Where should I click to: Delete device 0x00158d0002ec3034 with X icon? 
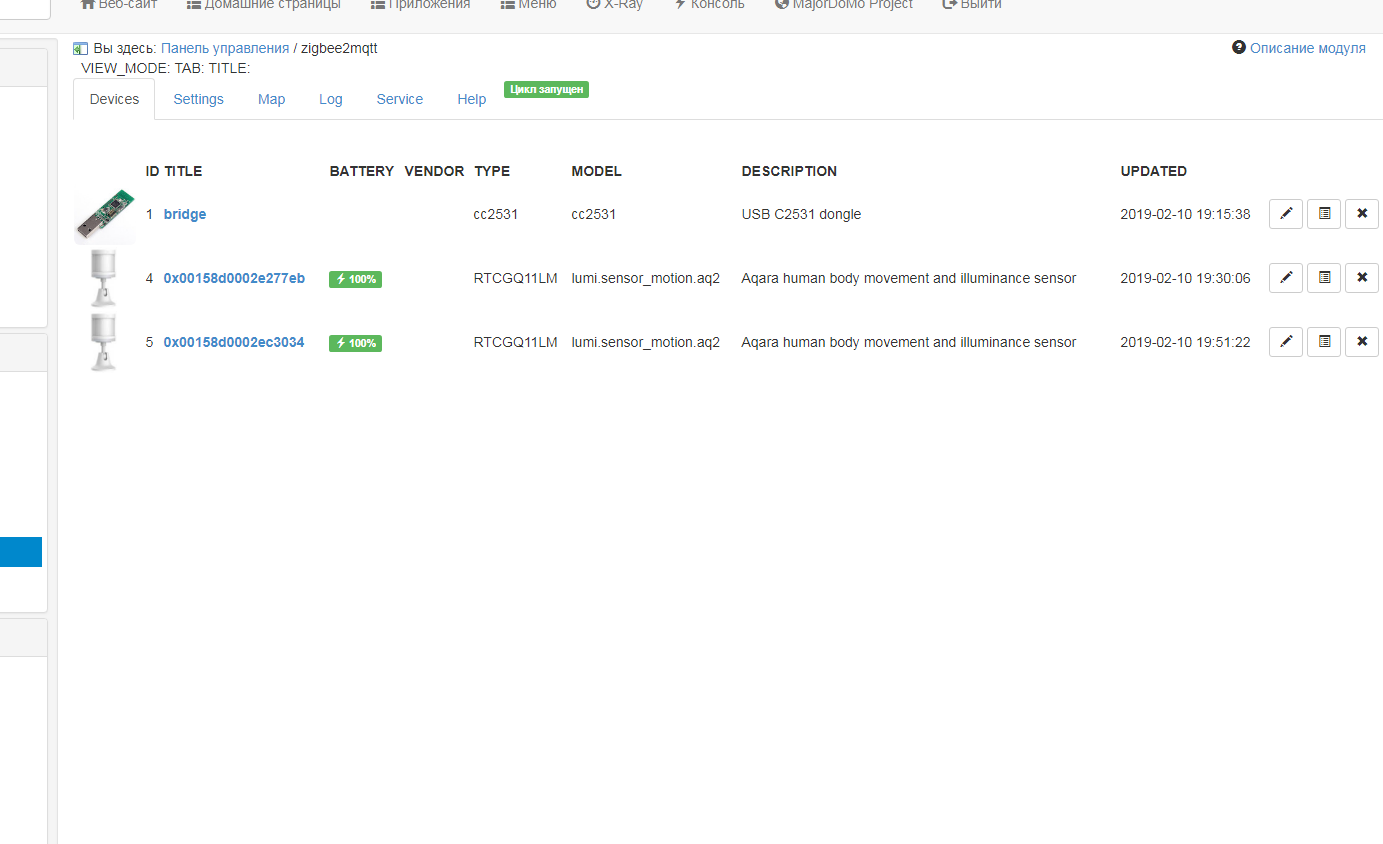[x=1362, y=342]
